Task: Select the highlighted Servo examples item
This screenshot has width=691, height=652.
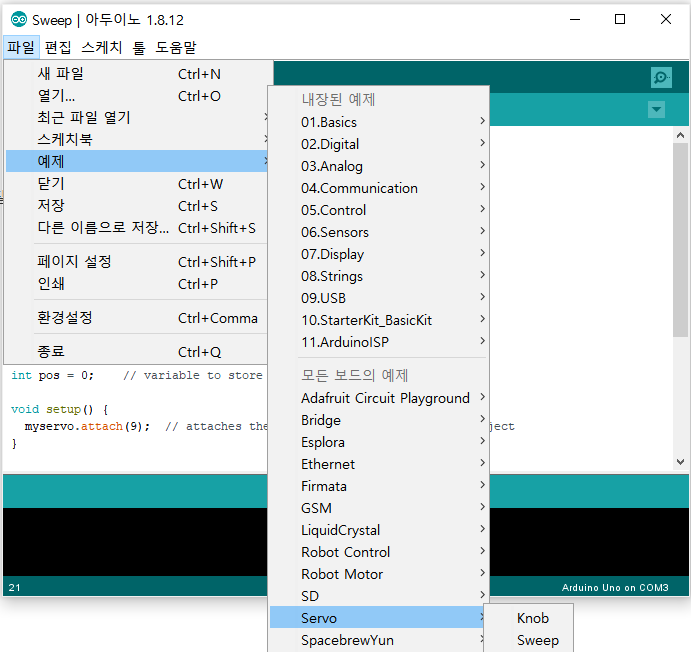Action: pyautogui.click(x=379, y=618)
